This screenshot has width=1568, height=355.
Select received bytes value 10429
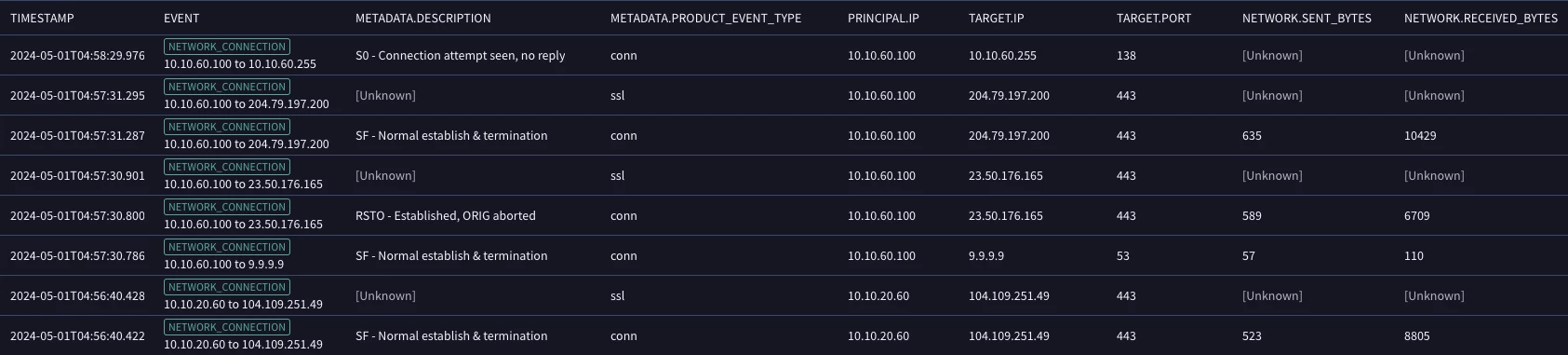(x=1420, y=135)
